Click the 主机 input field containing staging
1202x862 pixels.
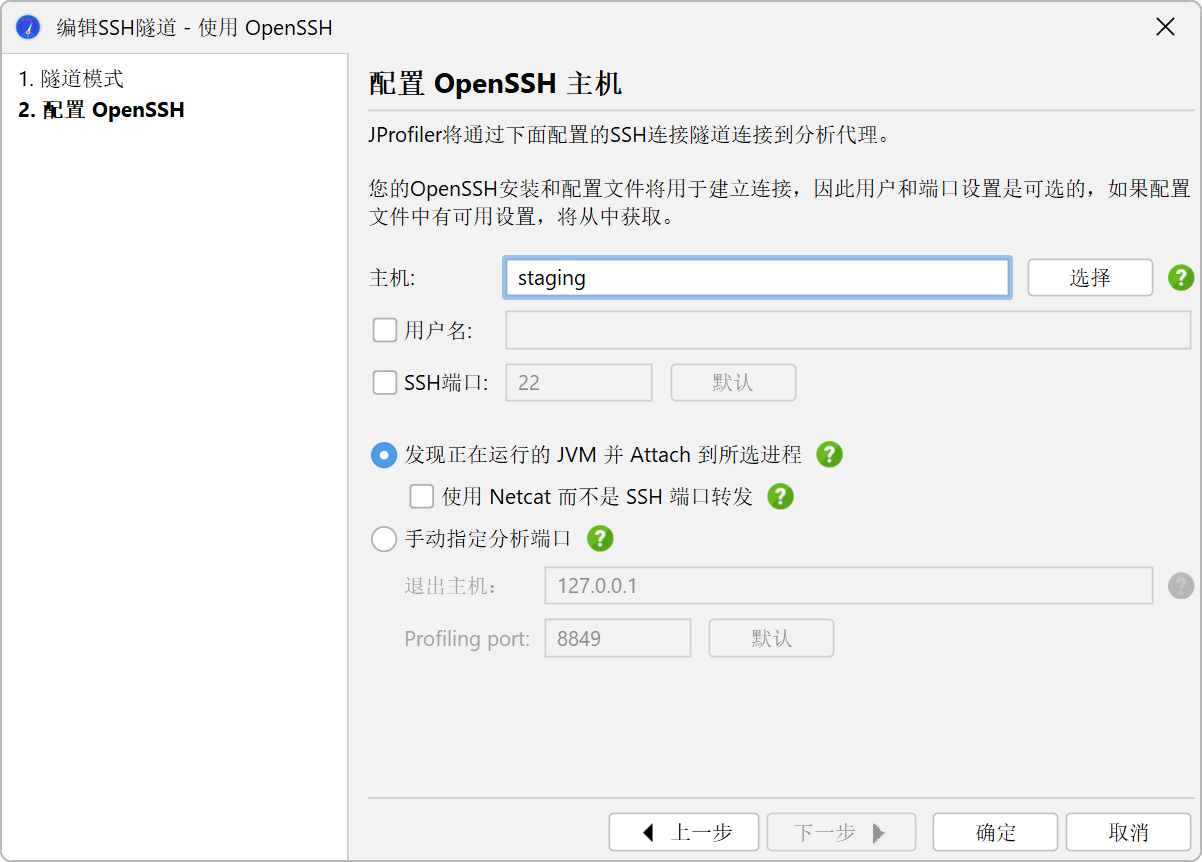(757, 278)
